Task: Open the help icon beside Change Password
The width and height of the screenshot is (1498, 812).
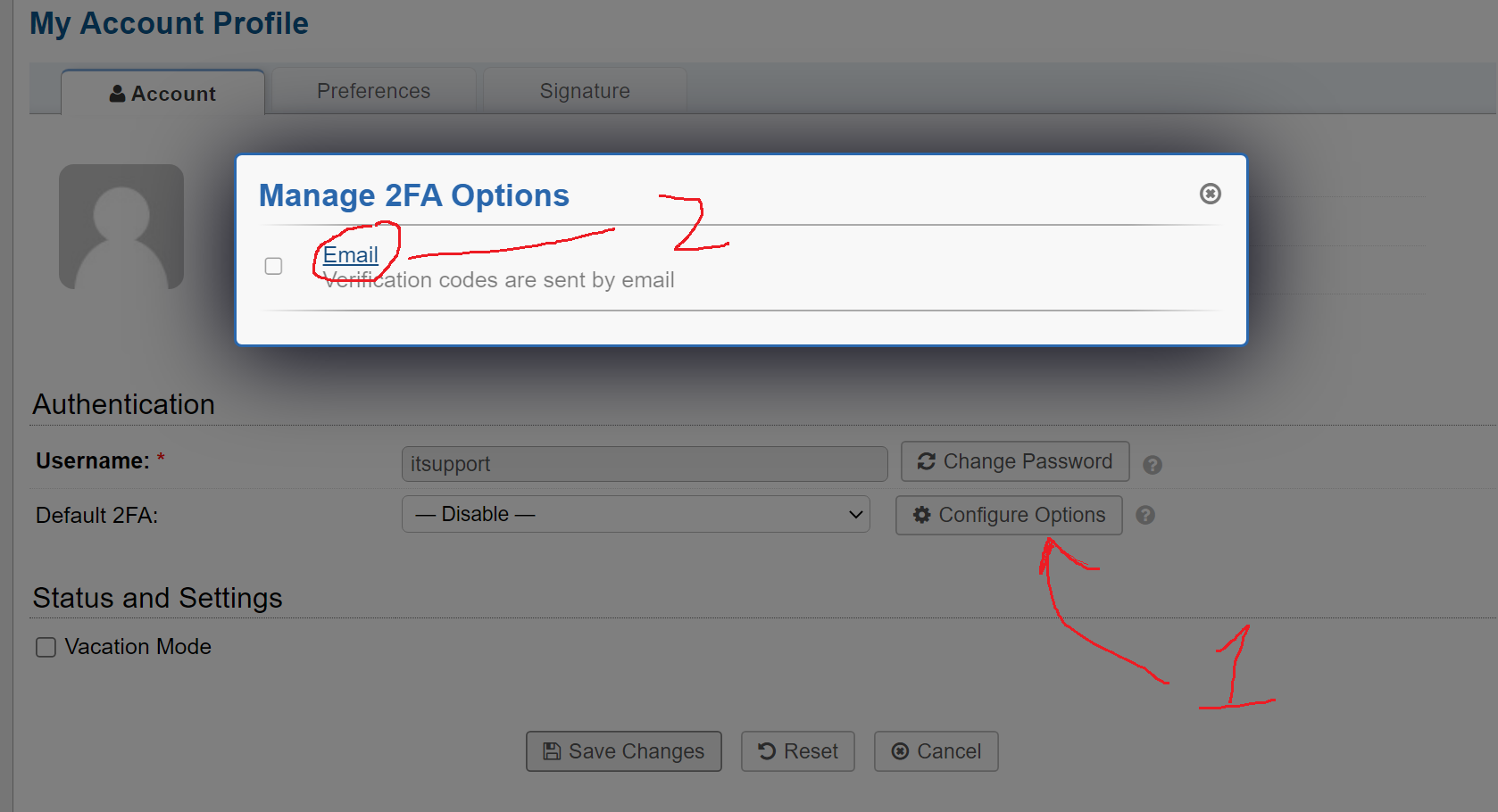Action: [1152, 464]
